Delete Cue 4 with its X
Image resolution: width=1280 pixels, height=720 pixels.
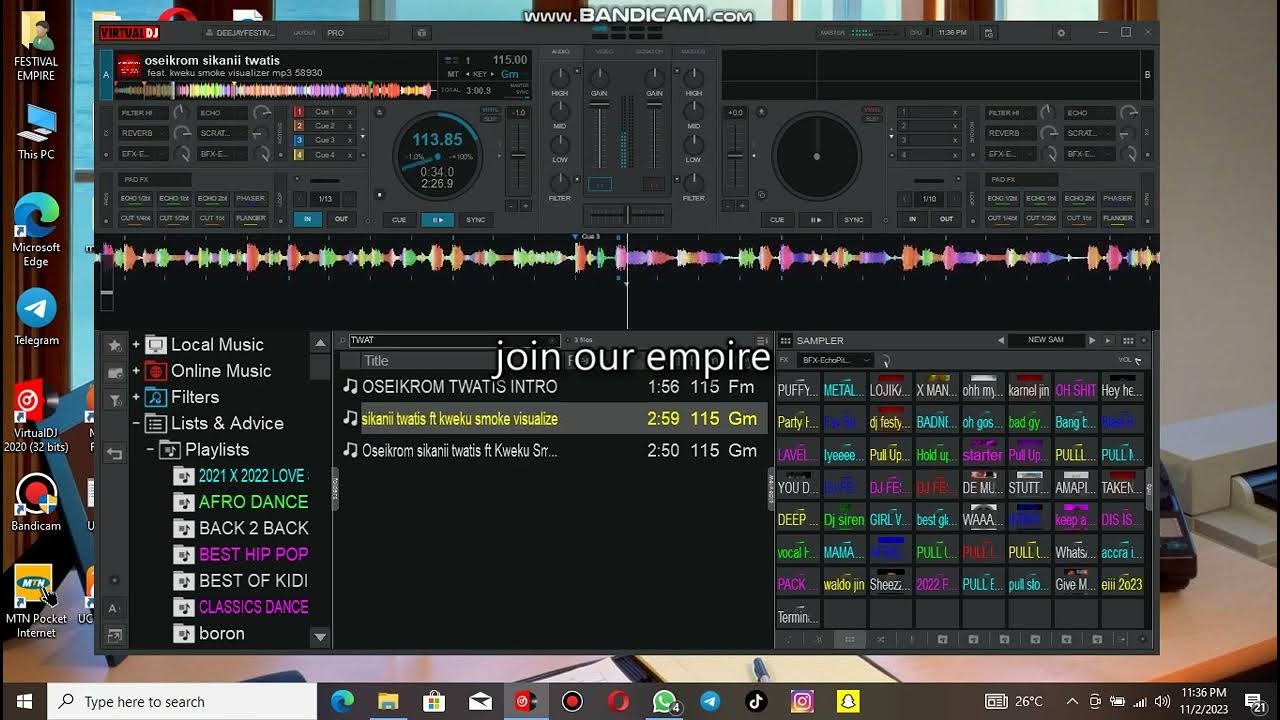pyautogui.click(x=350, y=155)
